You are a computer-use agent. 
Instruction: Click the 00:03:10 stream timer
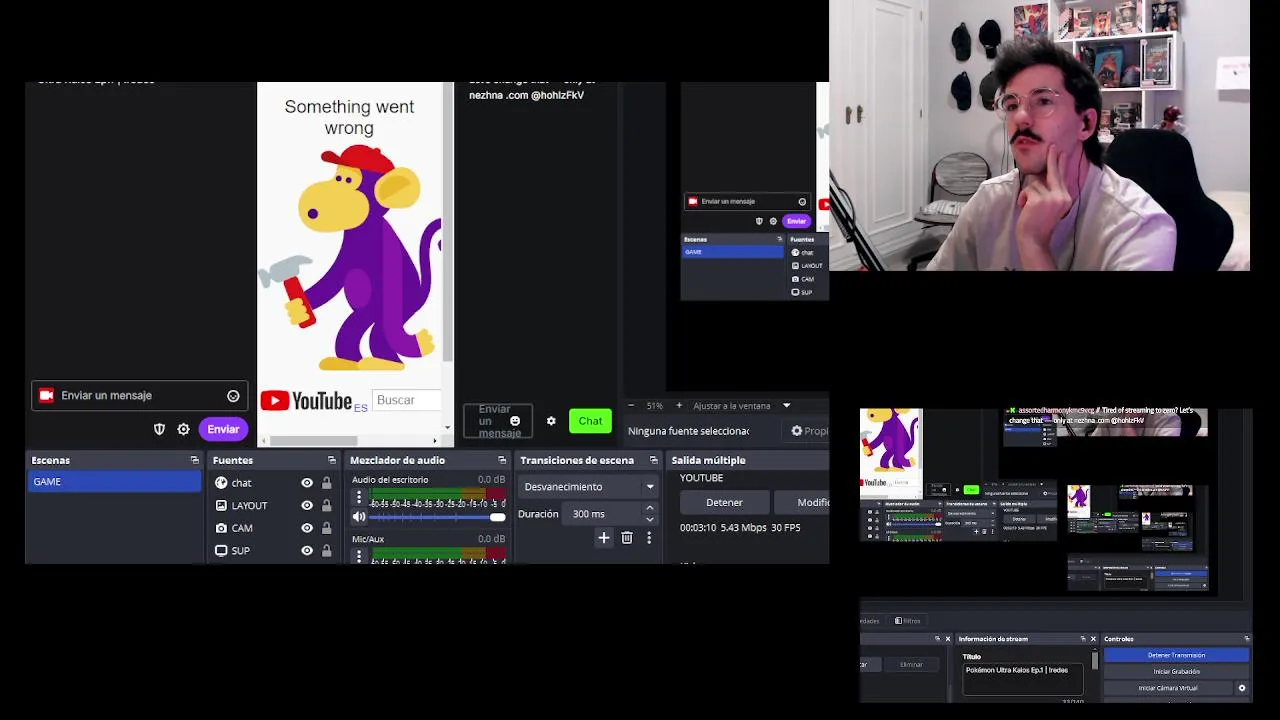(698, 528)
